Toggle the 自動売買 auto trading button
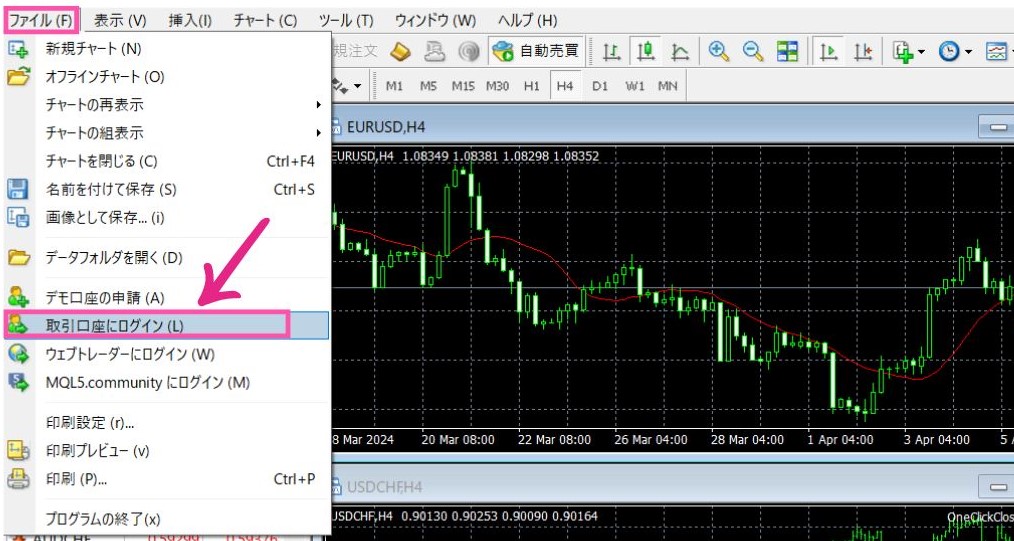 535,50
